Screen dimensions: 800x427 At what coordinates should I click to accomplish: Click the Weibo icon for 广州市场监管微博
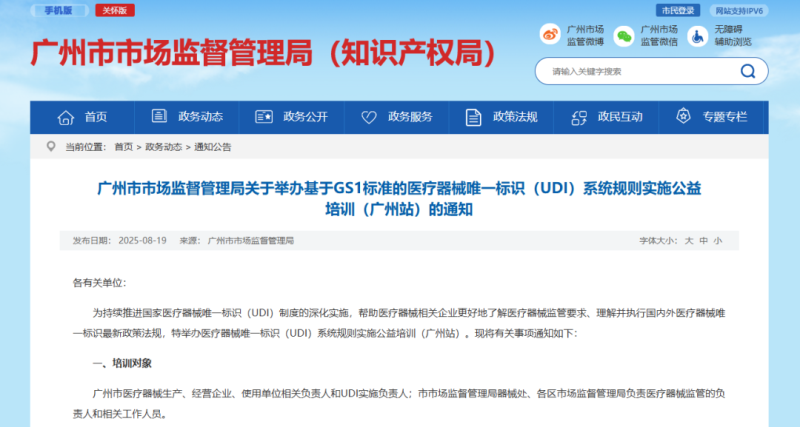coord(551,36)
